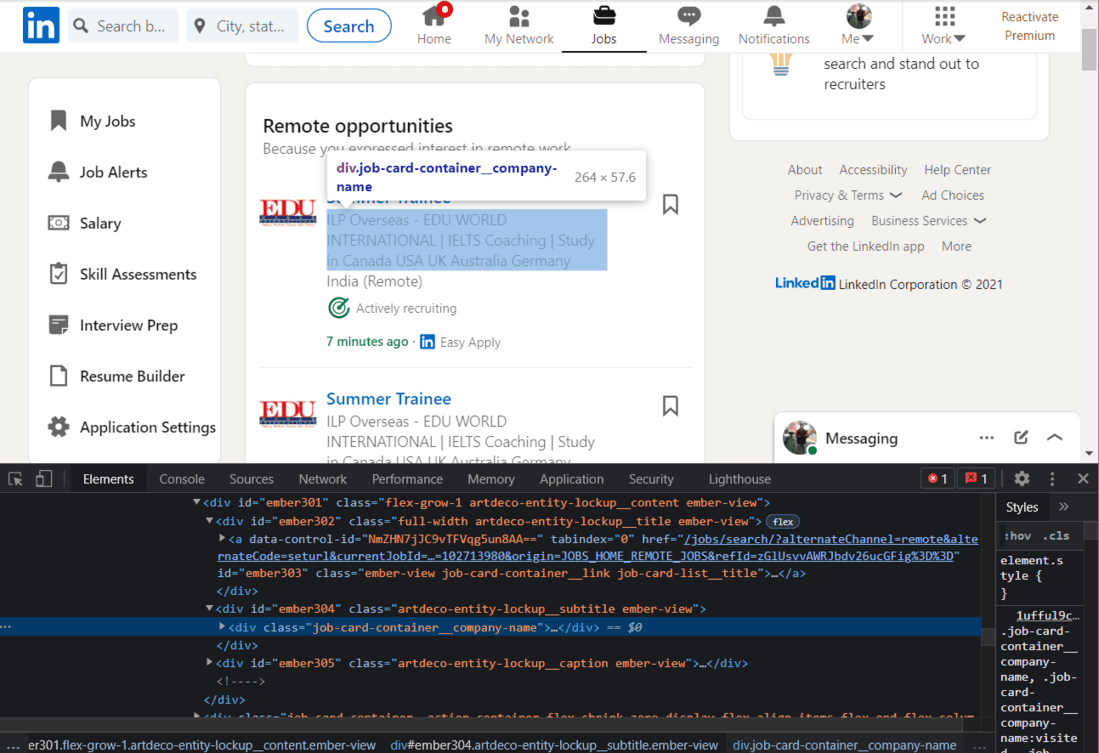
Task: Click the More footer link
Action: [x=957, y=247]
